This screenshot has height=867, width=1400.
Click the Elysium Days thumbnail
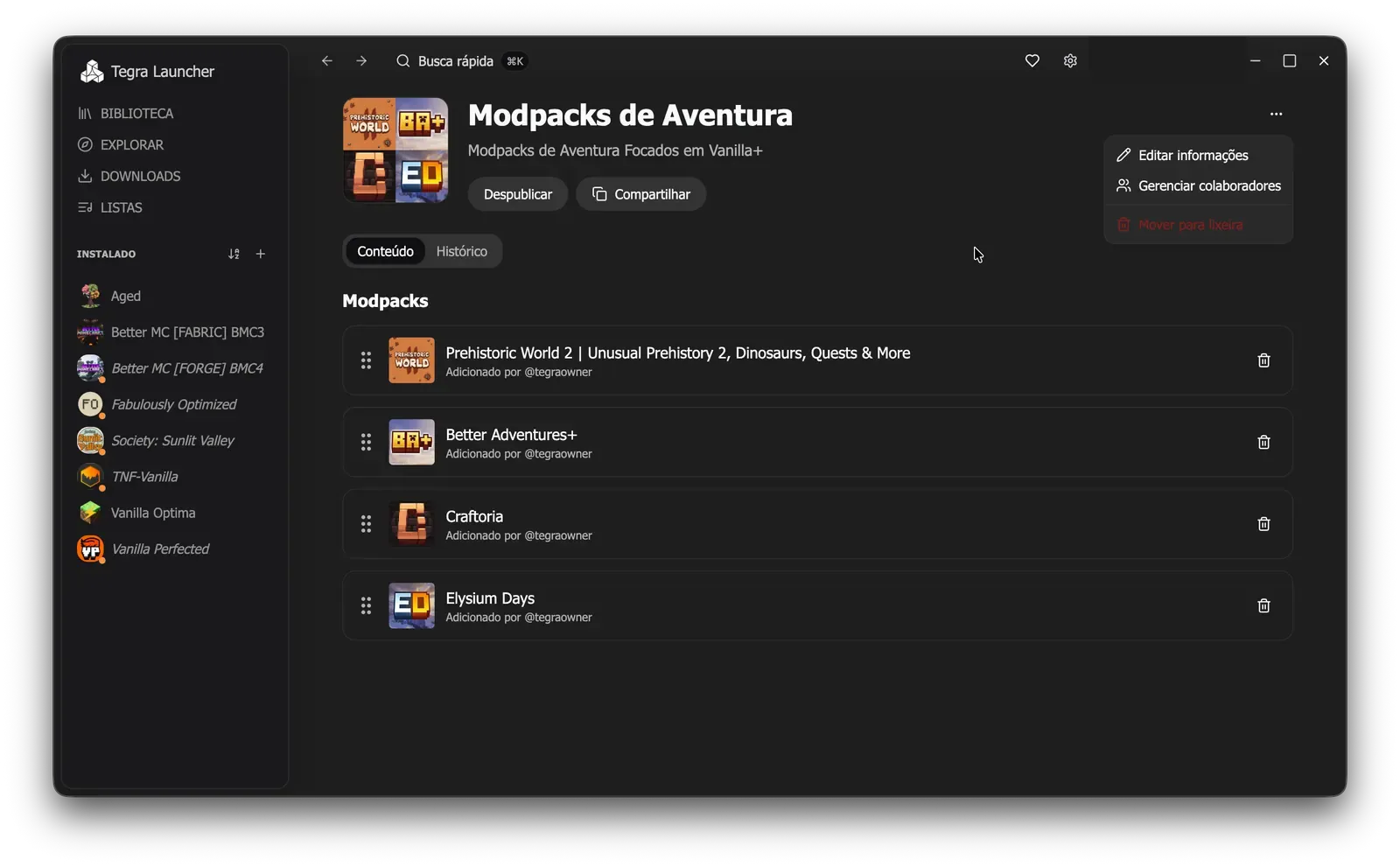coord(411,606)
